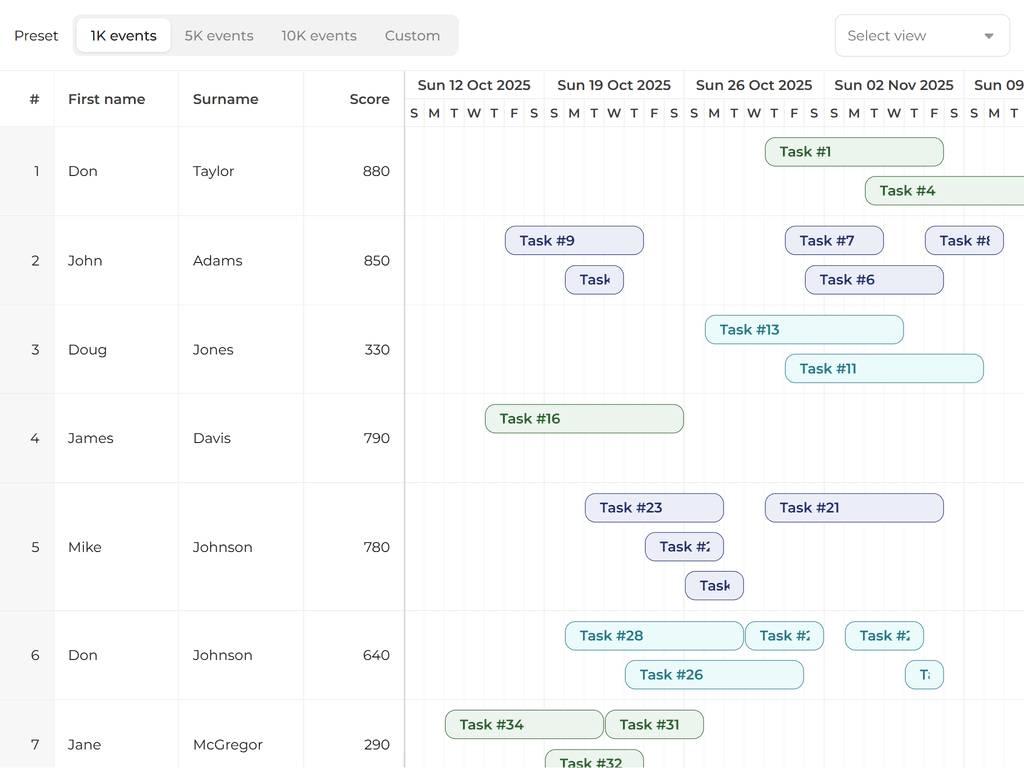Image resolution: width=1024 pixels, height=768 pixels.
Task: Select the 10K events preset
Action: (x=318, y=35)
